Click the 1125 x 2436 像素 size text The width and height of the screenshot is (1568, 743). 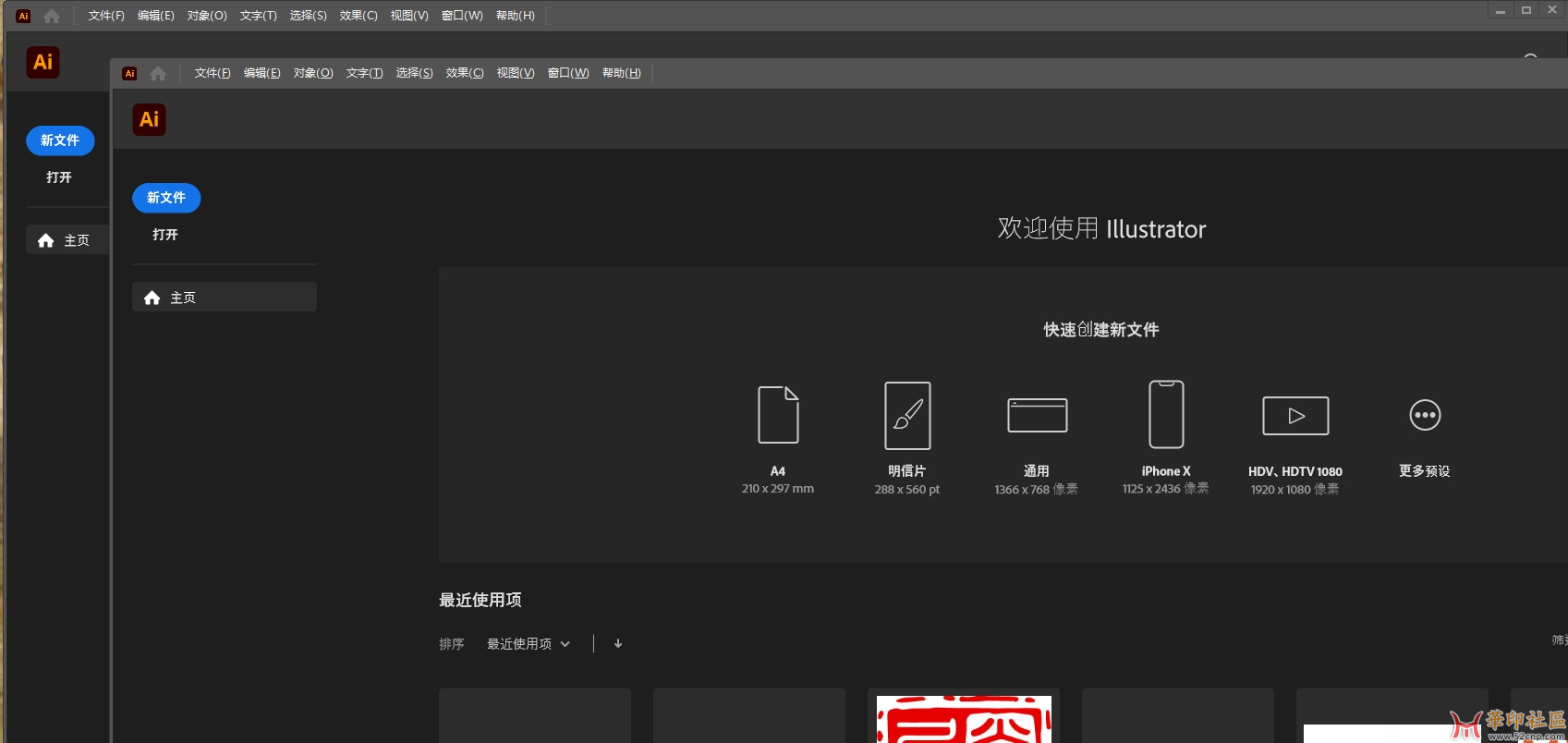point(1166,489)
